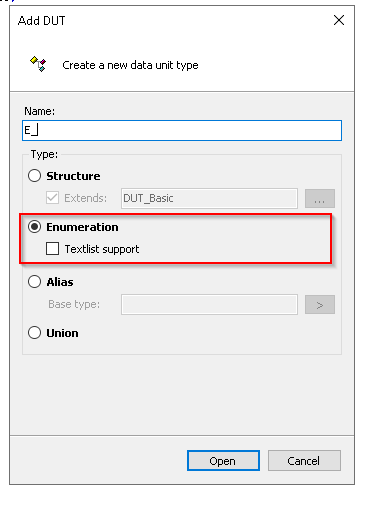Click the DUT_Basic extends field
Screen dimensions: 379x505
209,198
